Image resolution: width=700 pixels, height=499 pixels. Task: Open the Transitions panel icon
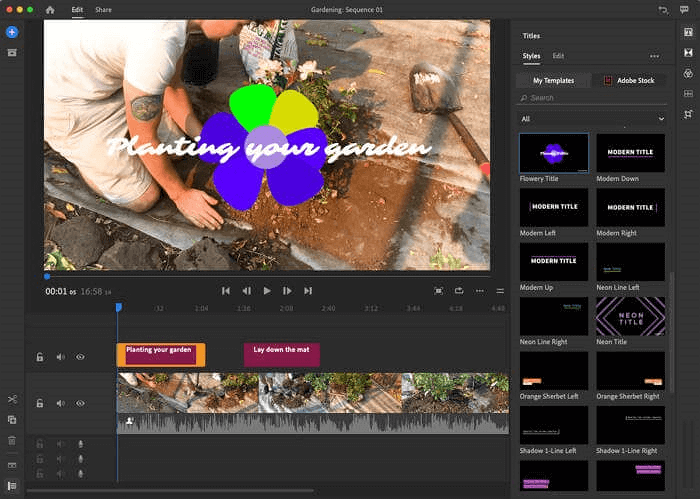[688, 52]
